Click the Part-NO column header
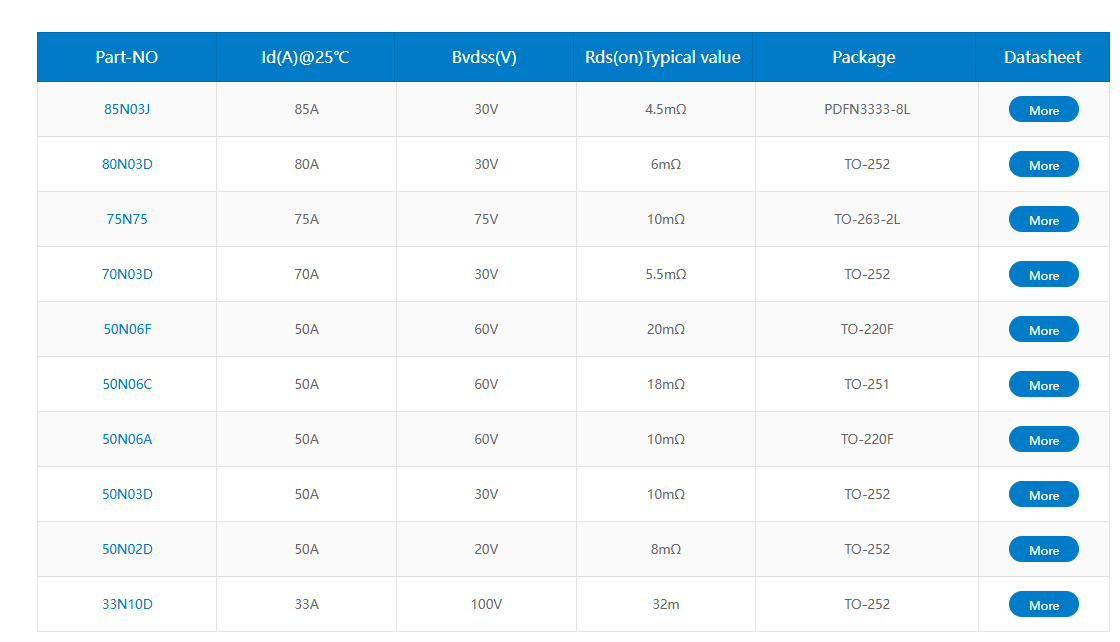 coord(127,57)
